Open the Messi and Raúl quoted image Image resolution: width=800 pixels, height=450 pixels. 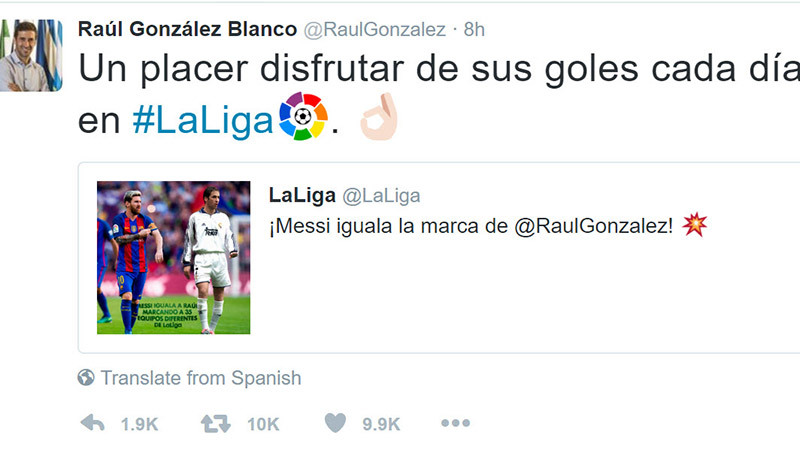pos(174,257)
